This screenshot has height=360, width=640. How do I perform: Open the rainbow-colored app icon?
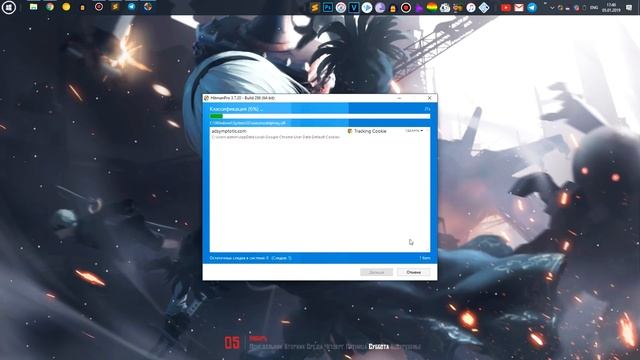pyautogui.click(x=432, y=7)
